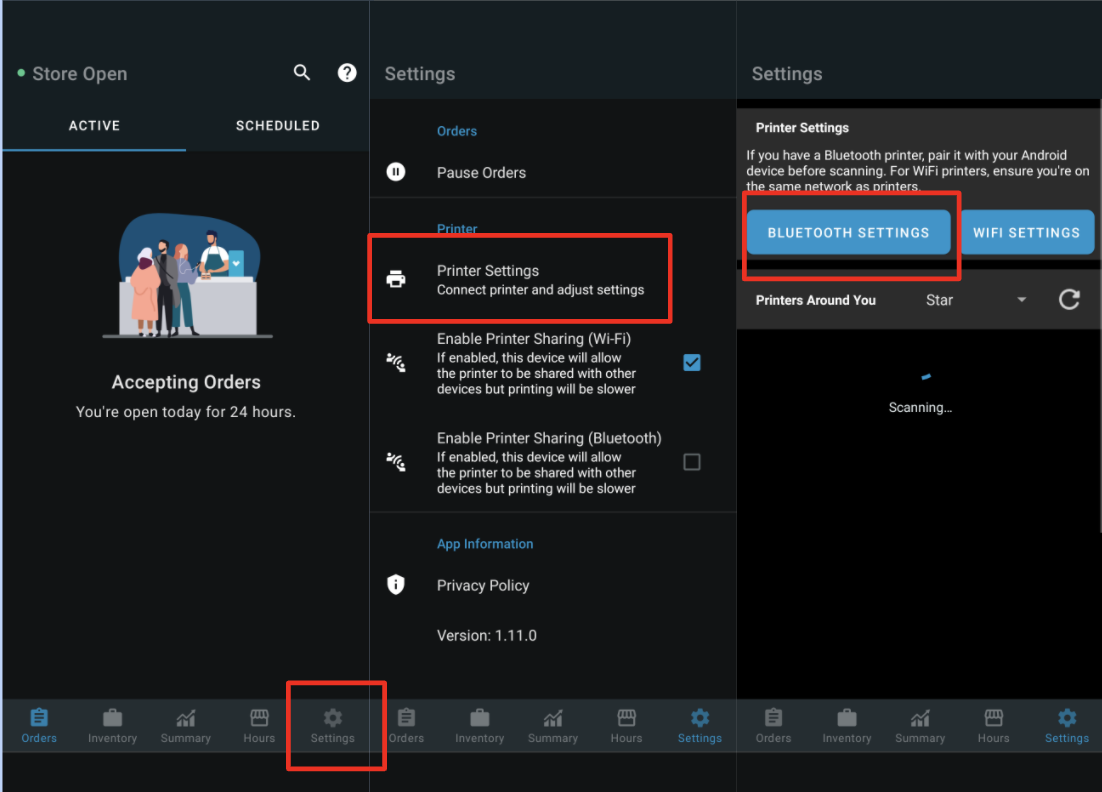Open help question mark icon
This screenshot has height=792, width=1102.
point(346,72)
